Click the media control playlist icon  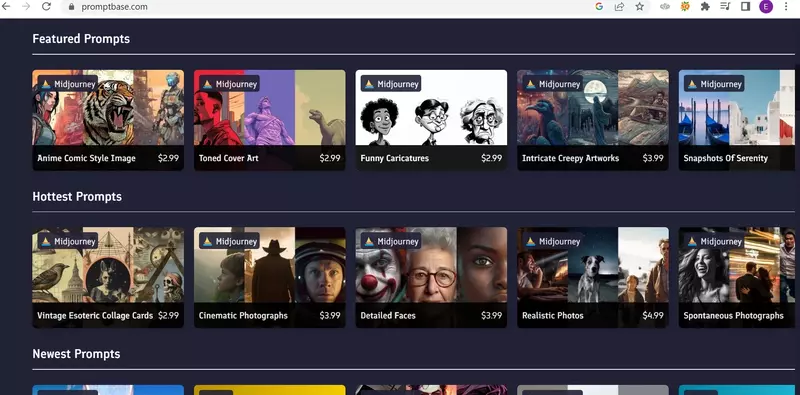pos(725,7)
